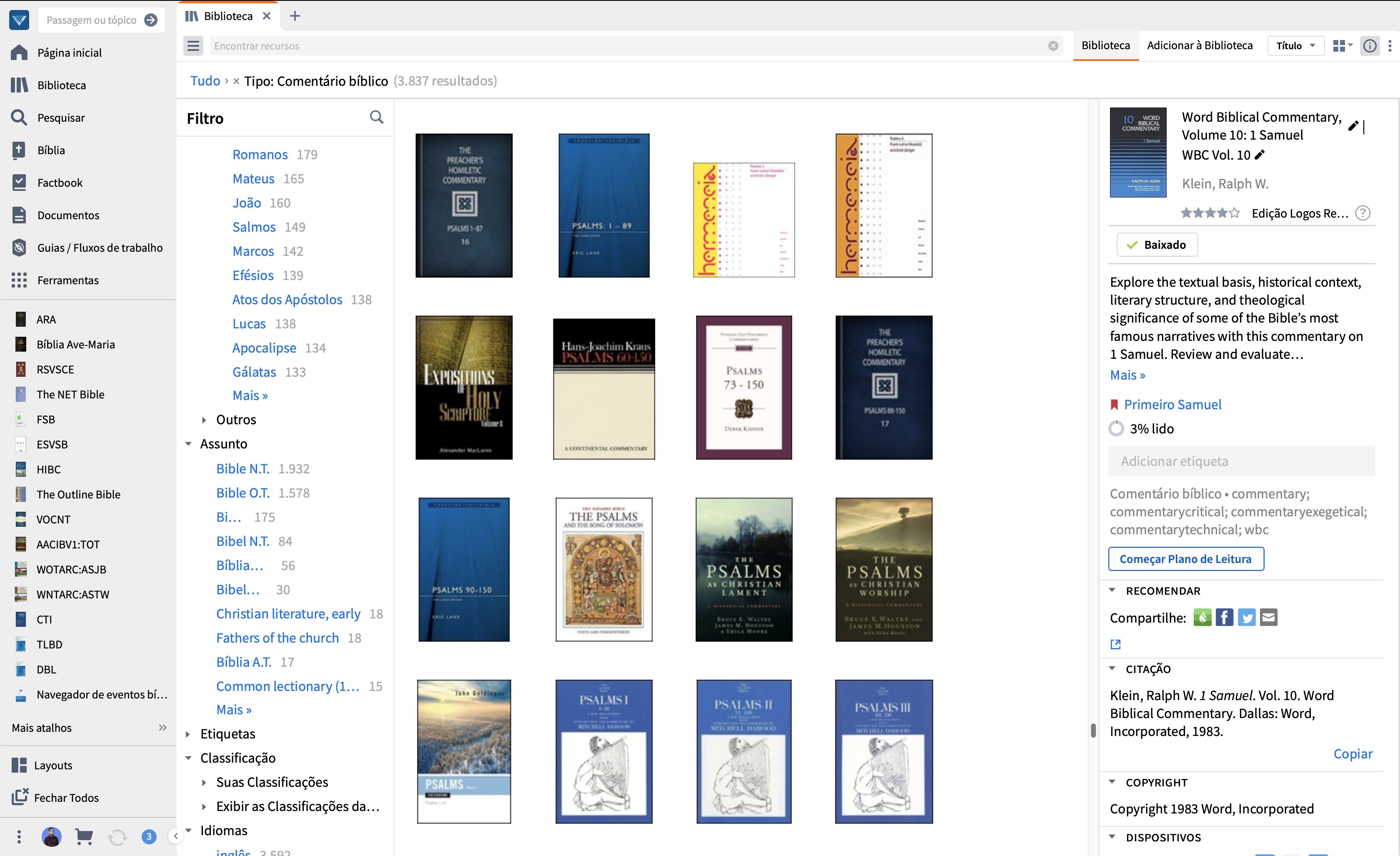This screenshot has height=856, width=1400.
Task: Collapse the Assunto filter group
Action: coord(188,444)
